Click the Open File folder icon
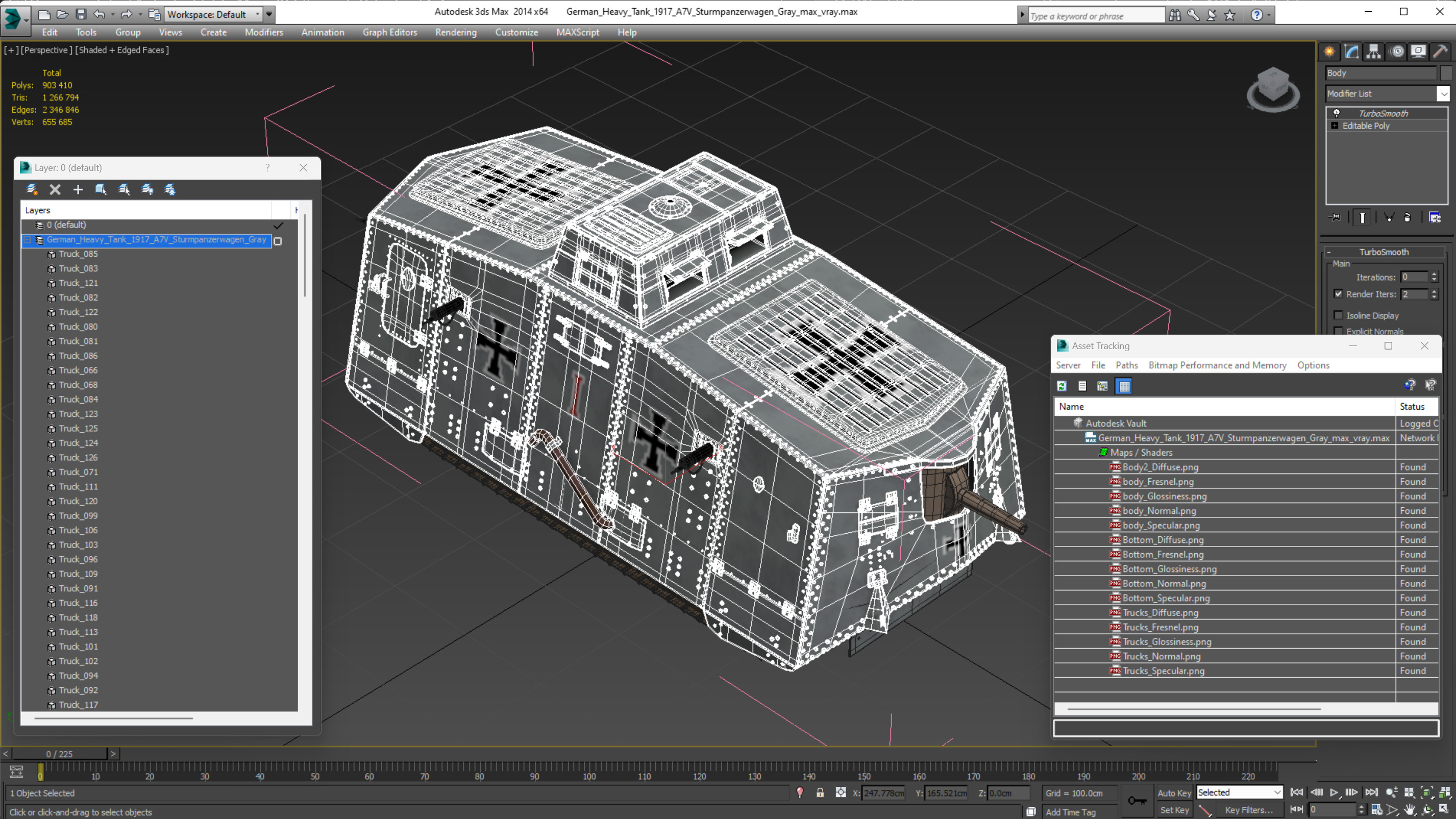1456x819 pixels. (x=62, y=14)
